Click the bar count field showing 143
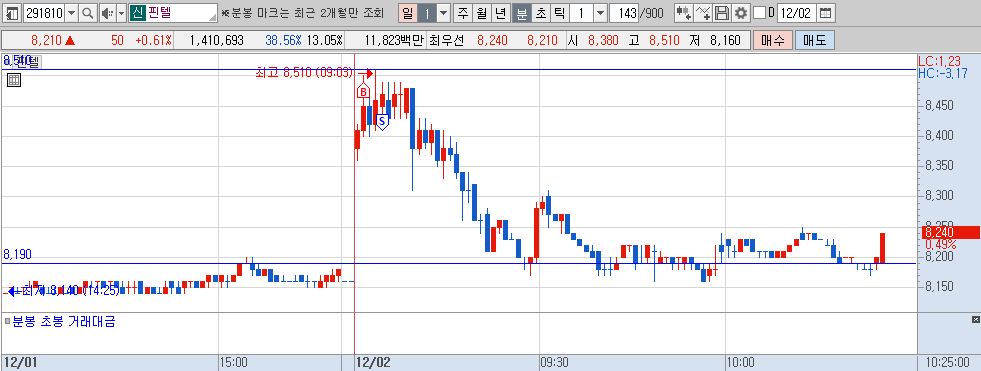The image size is (981, 371). pos(624,13)
